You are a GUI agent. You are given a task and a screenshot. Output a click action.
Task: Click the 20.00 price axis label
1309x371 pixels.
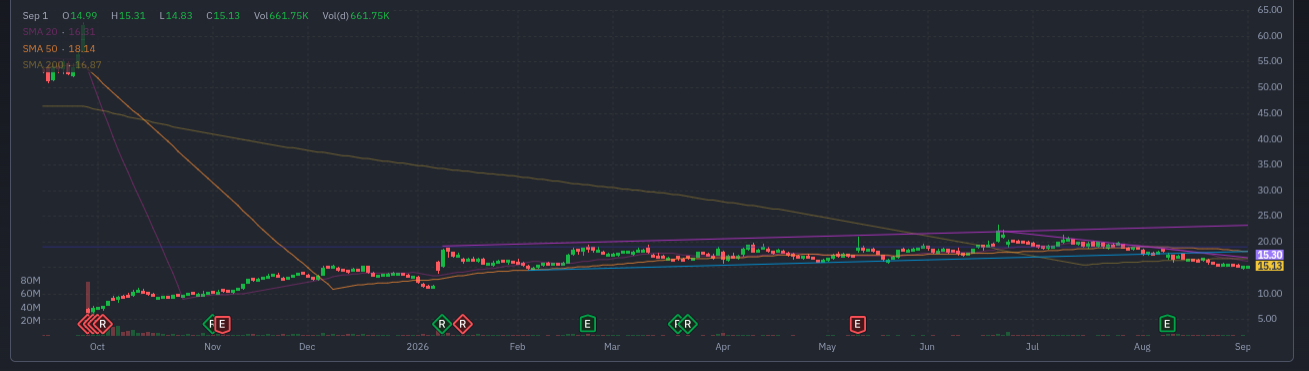[x=1269, y=242]
